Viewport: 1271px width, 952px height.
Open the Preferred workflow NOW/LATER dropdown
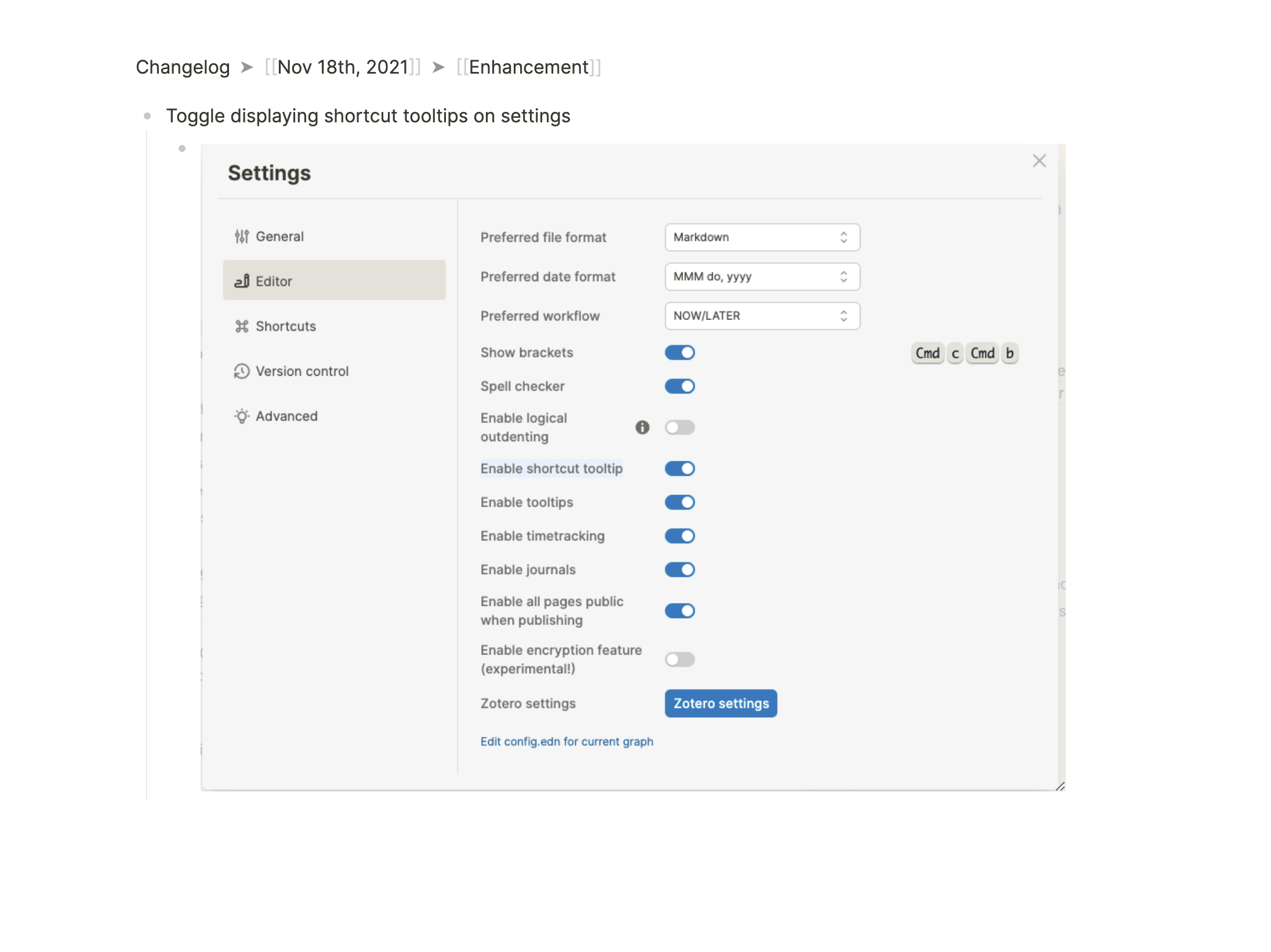(x=762, y=315)
